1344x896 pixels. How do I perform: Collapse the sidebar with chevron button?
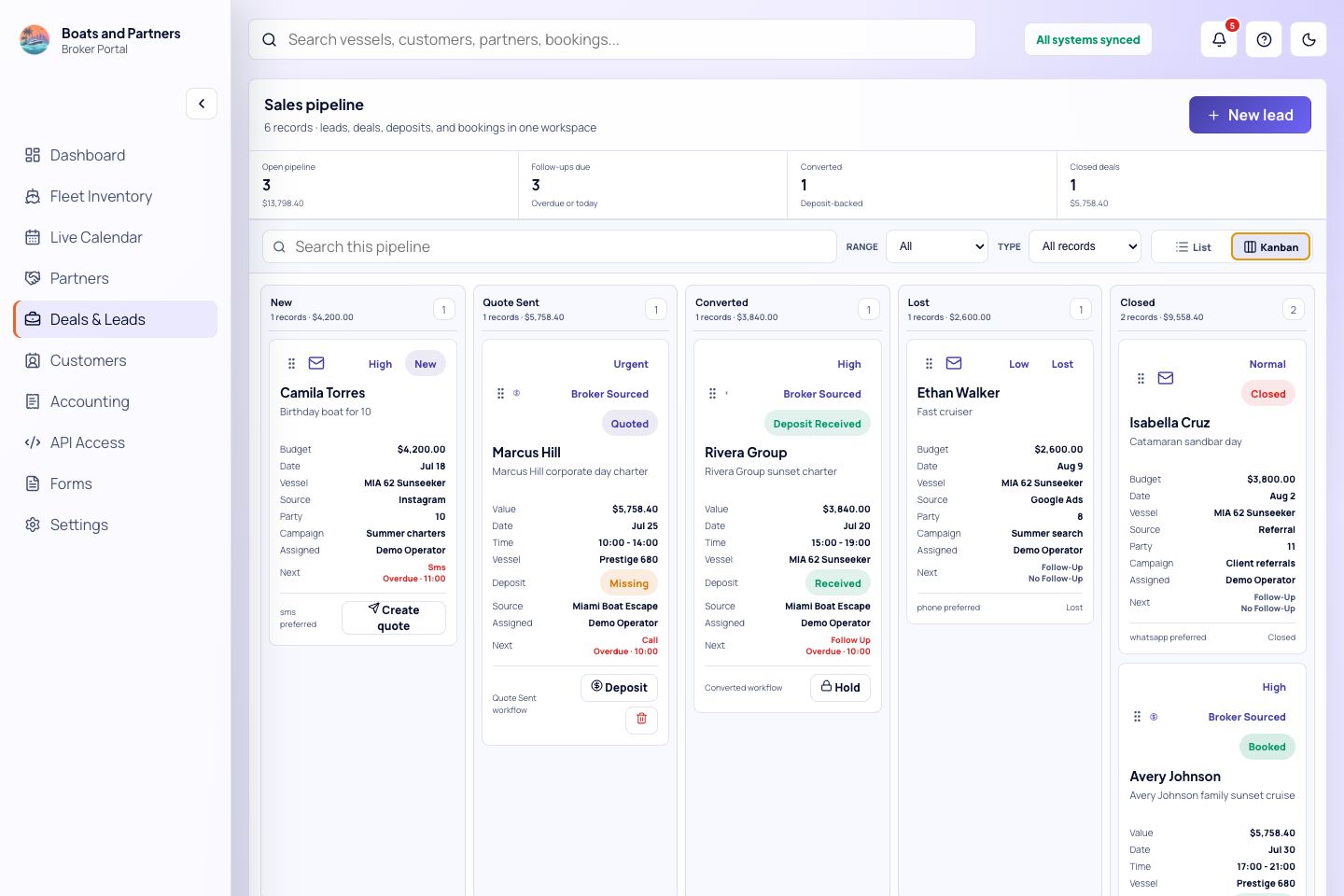[202, 104]
